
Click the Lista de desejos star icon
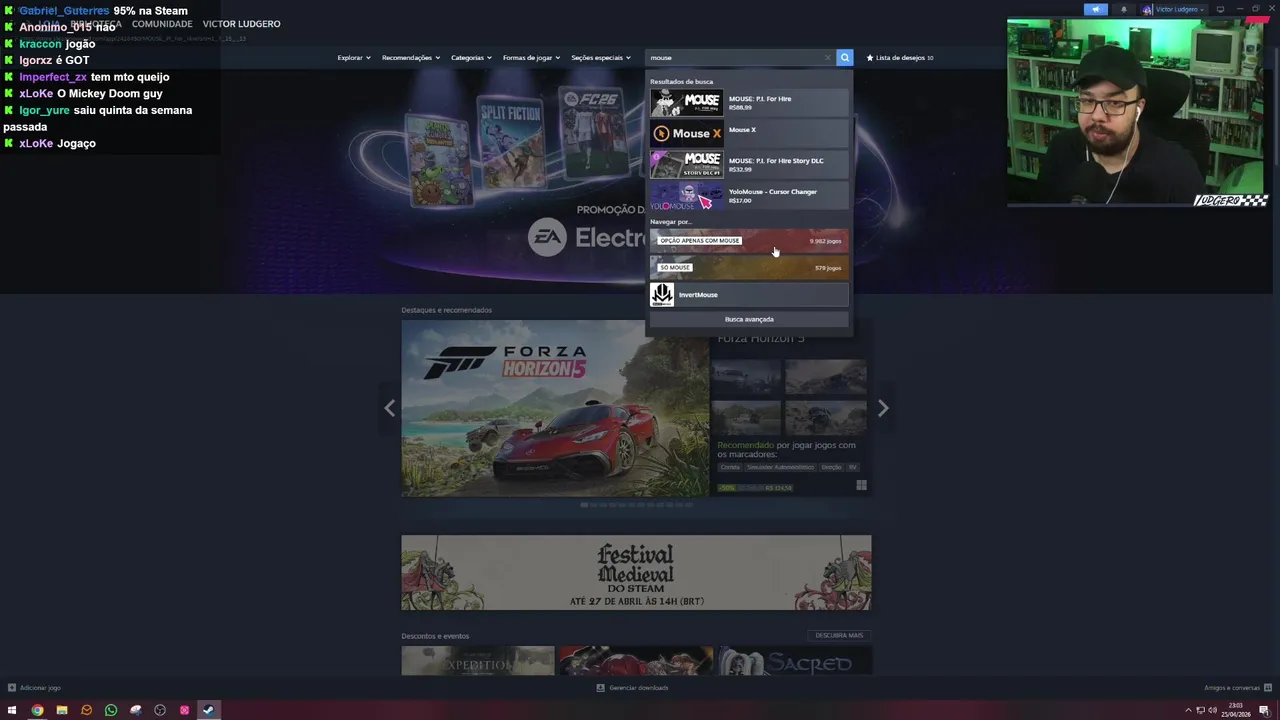pos(870,58)
